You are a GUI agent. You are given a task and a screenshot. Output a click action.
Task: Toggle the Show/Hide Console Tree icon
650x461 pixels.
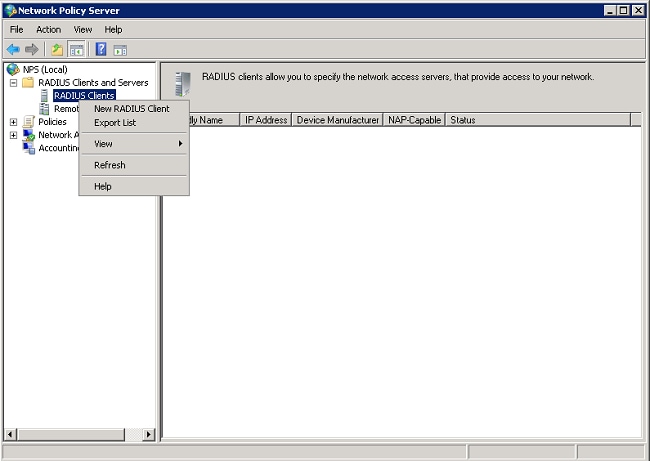(x=76, y=50)
